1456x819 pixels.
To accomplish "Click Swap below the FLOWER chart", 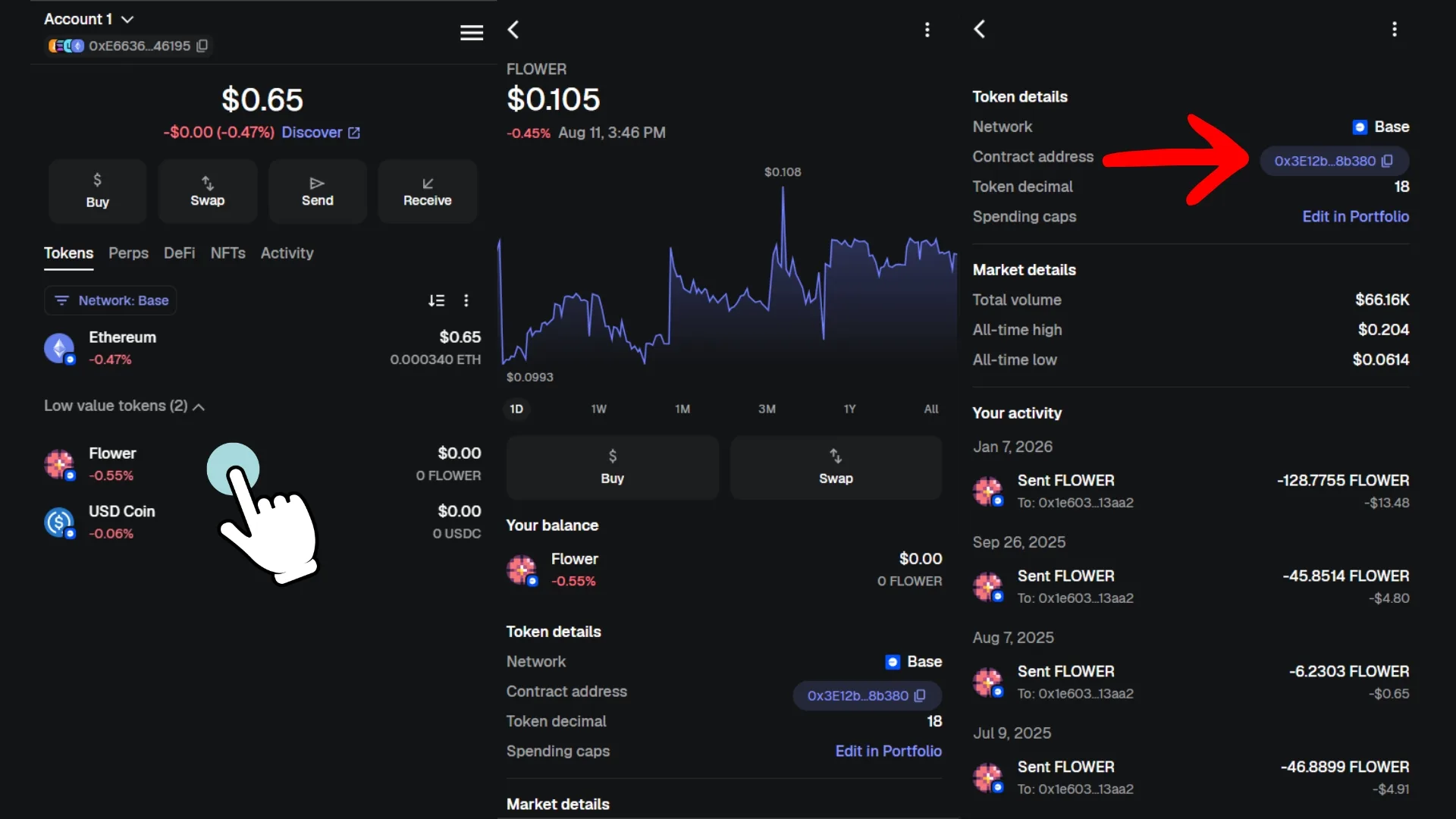I will pos(836,467).
